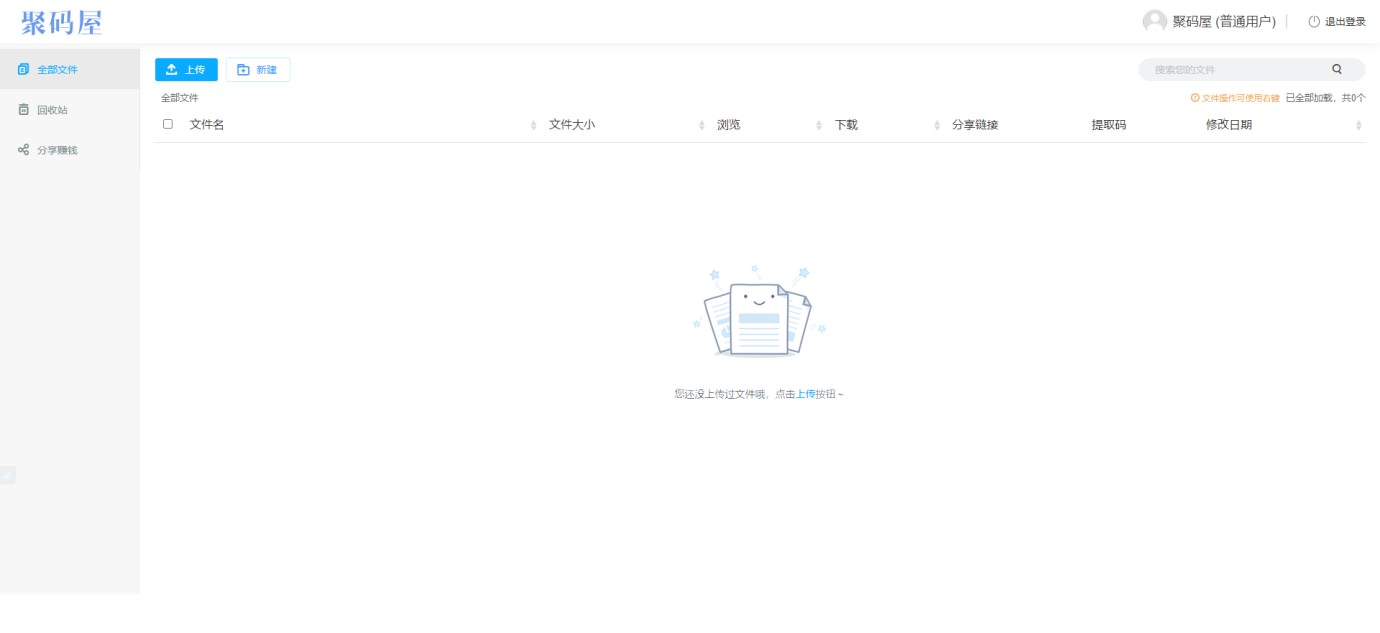Click the blue 上传 button
The image size is (1380, 633).
click(186, 70)
